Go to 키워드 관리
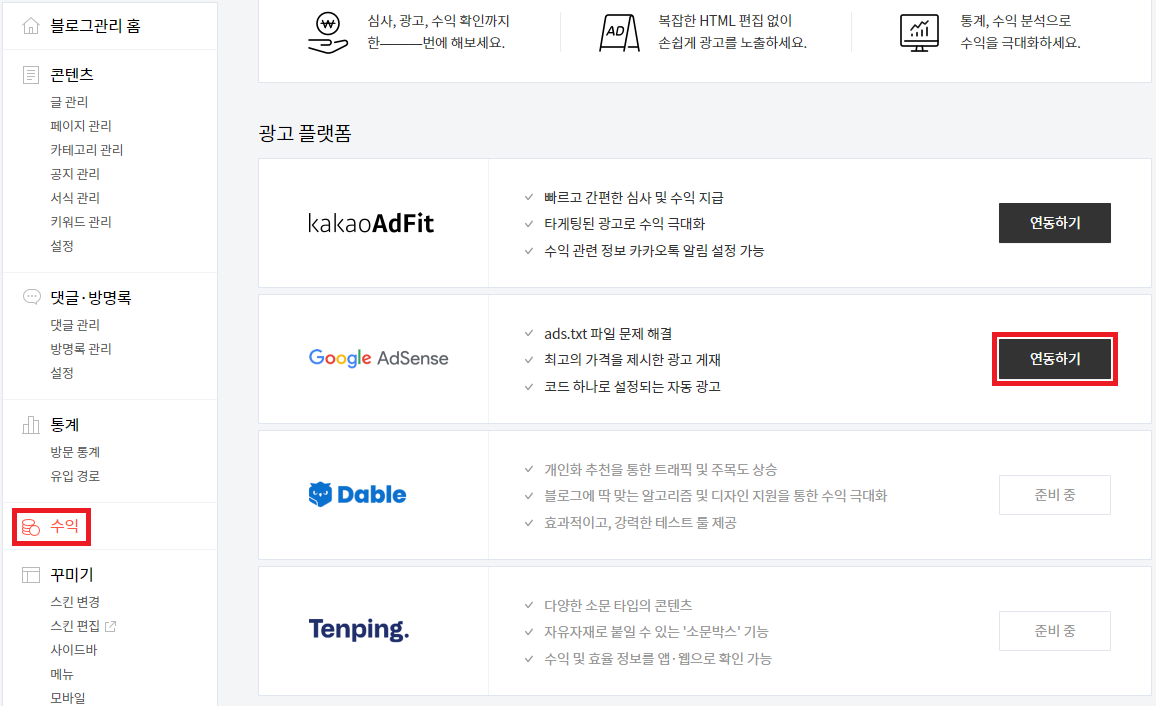Screen dimensions: 1156x706 (81, 222)
